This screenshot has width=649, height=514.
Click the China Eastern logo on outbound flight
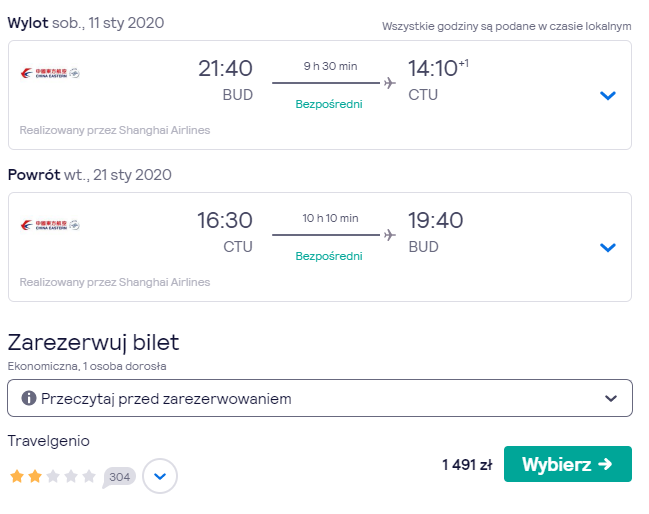point(50,73)
